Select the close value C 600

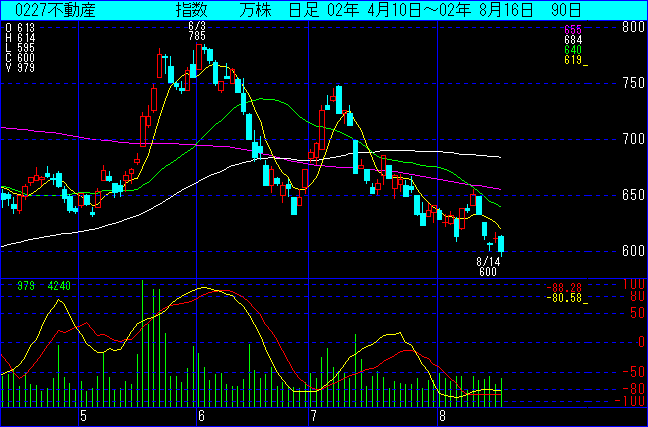[20, 58]
